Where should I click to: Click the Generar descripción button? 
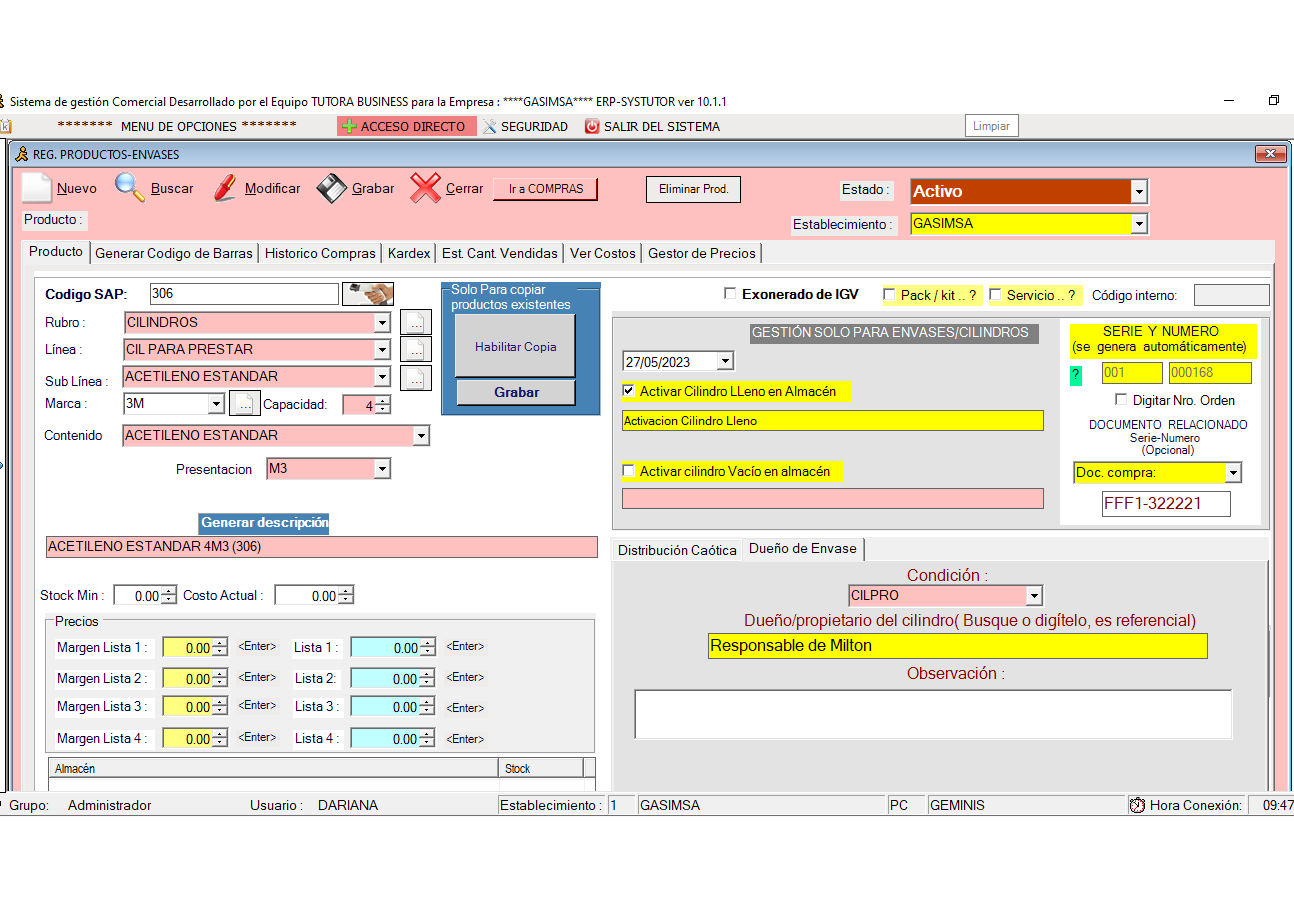[x=264, y=523]
